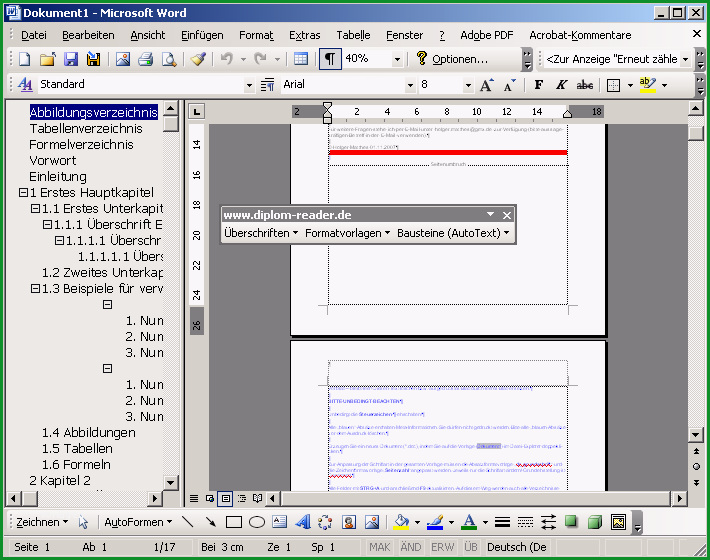Select the arrow drawing tool

tap(211, 522)
